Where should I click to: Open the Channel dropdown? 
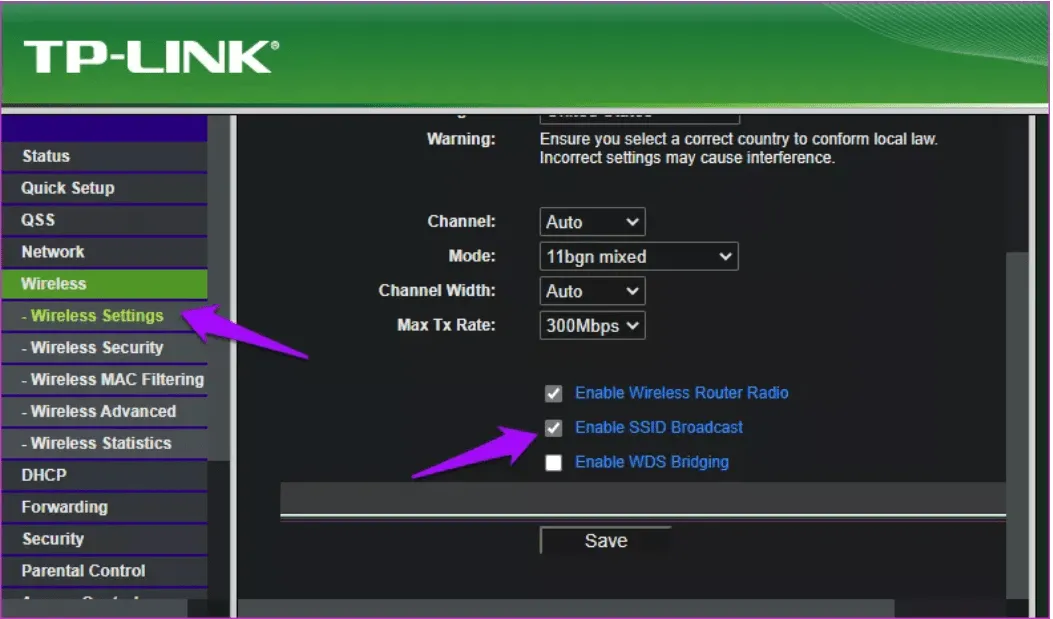[592, 222]
